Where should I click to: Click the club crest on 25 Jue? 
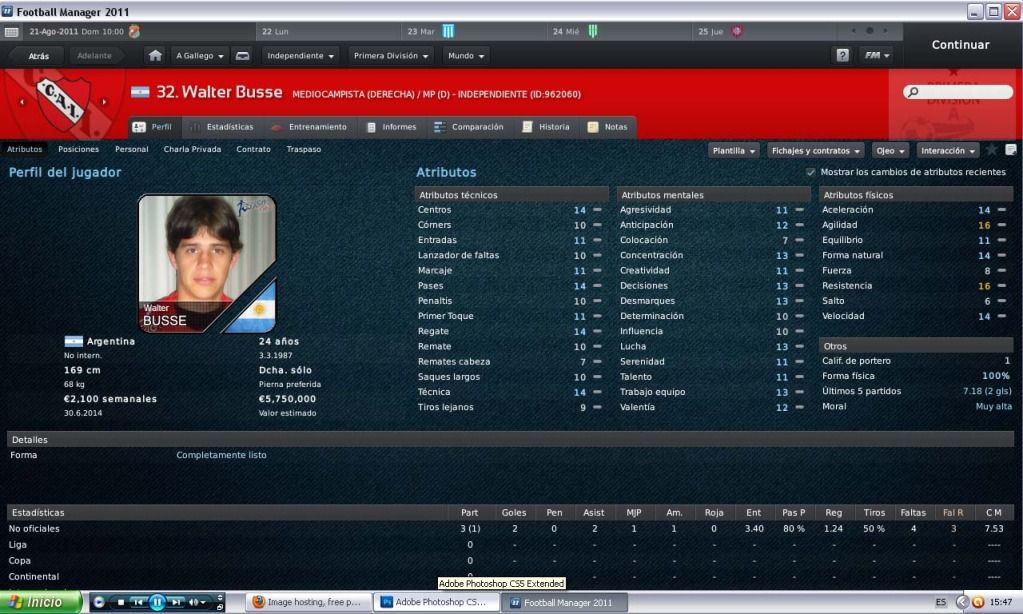click(737, 31)
